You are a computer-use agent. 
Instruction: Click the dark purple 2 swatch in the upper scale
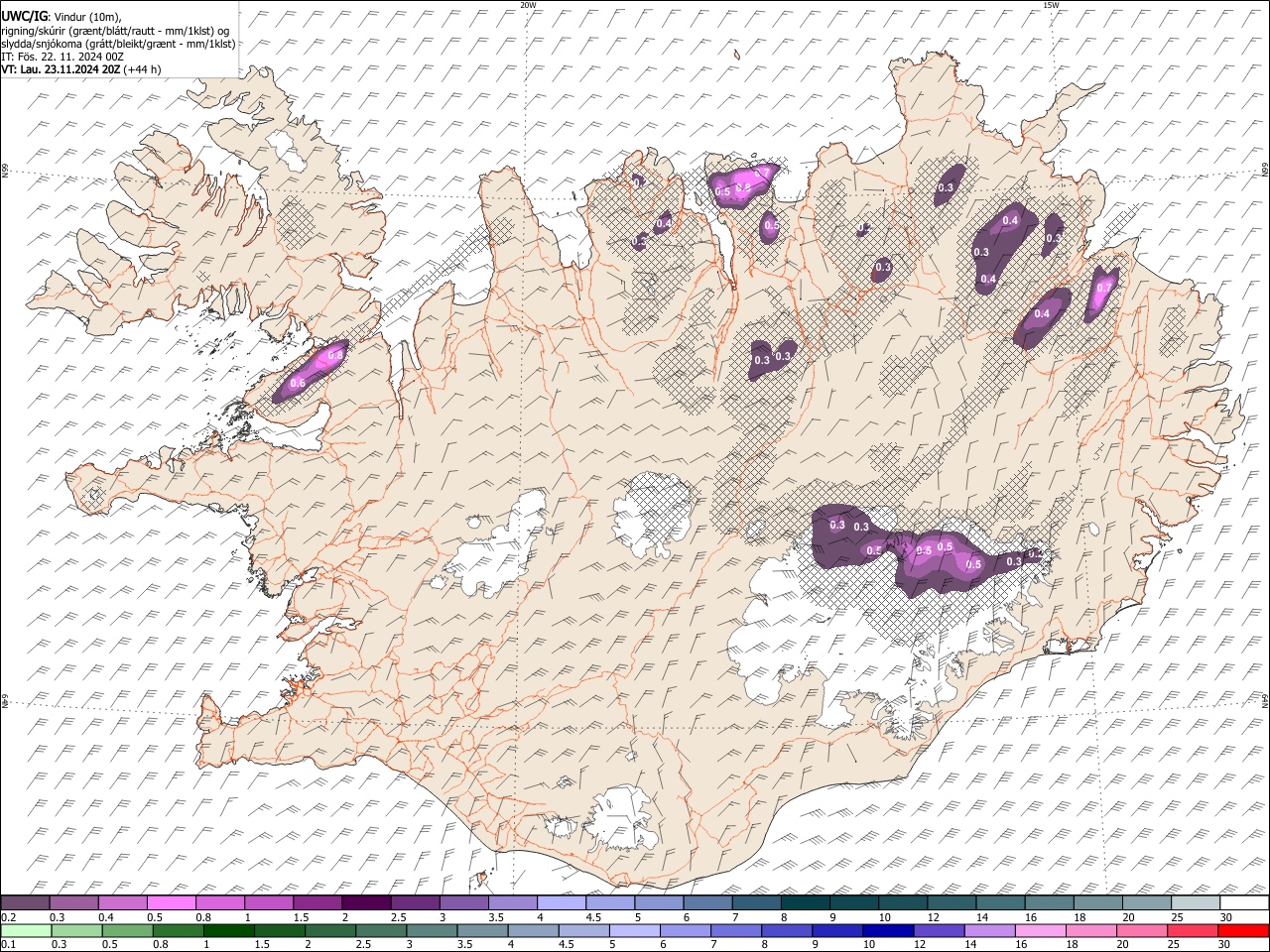tap(366, 902)
